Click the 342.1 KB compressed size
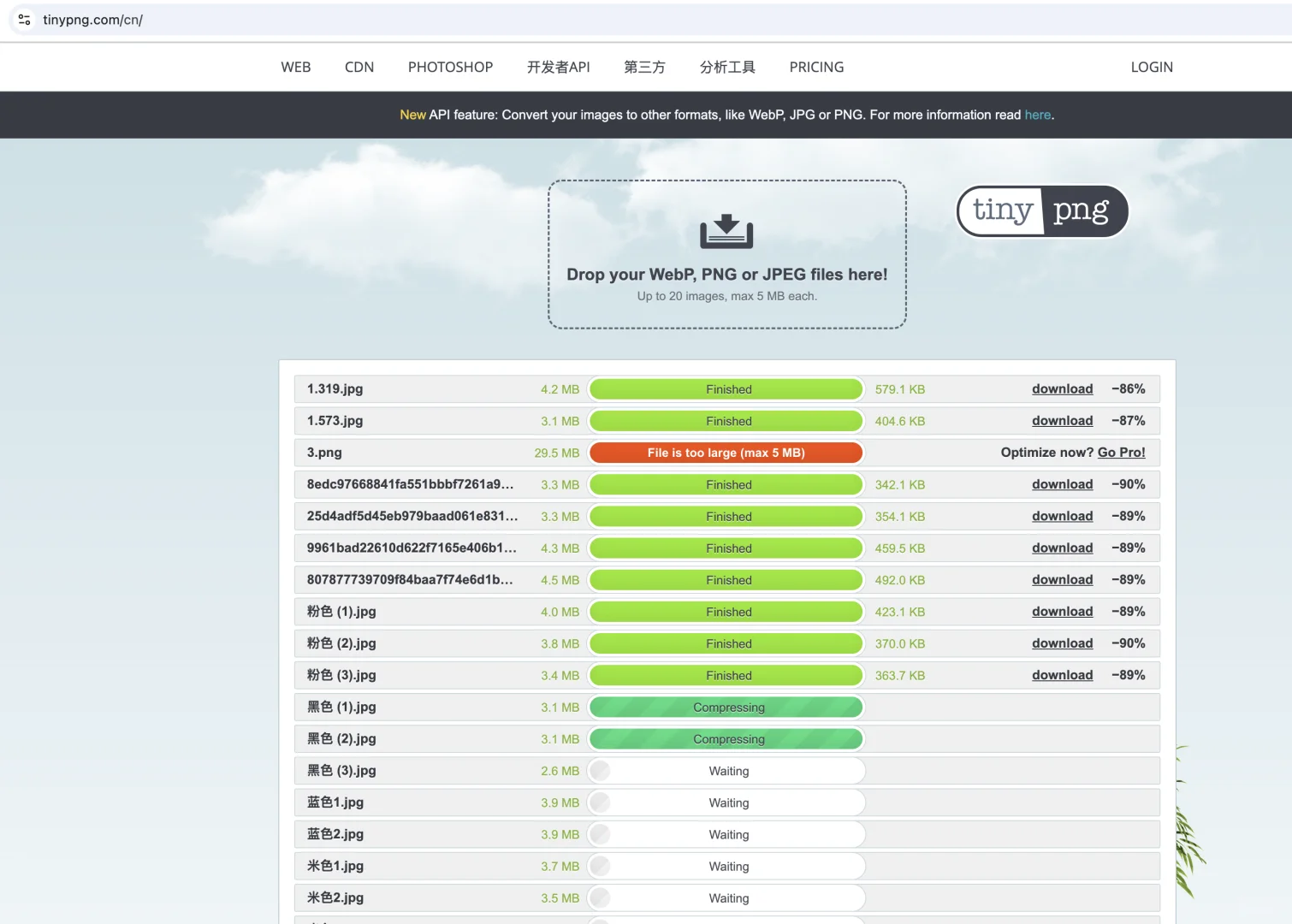The width and height of the screenshot is (1292, 924). [x=900, y=484]
